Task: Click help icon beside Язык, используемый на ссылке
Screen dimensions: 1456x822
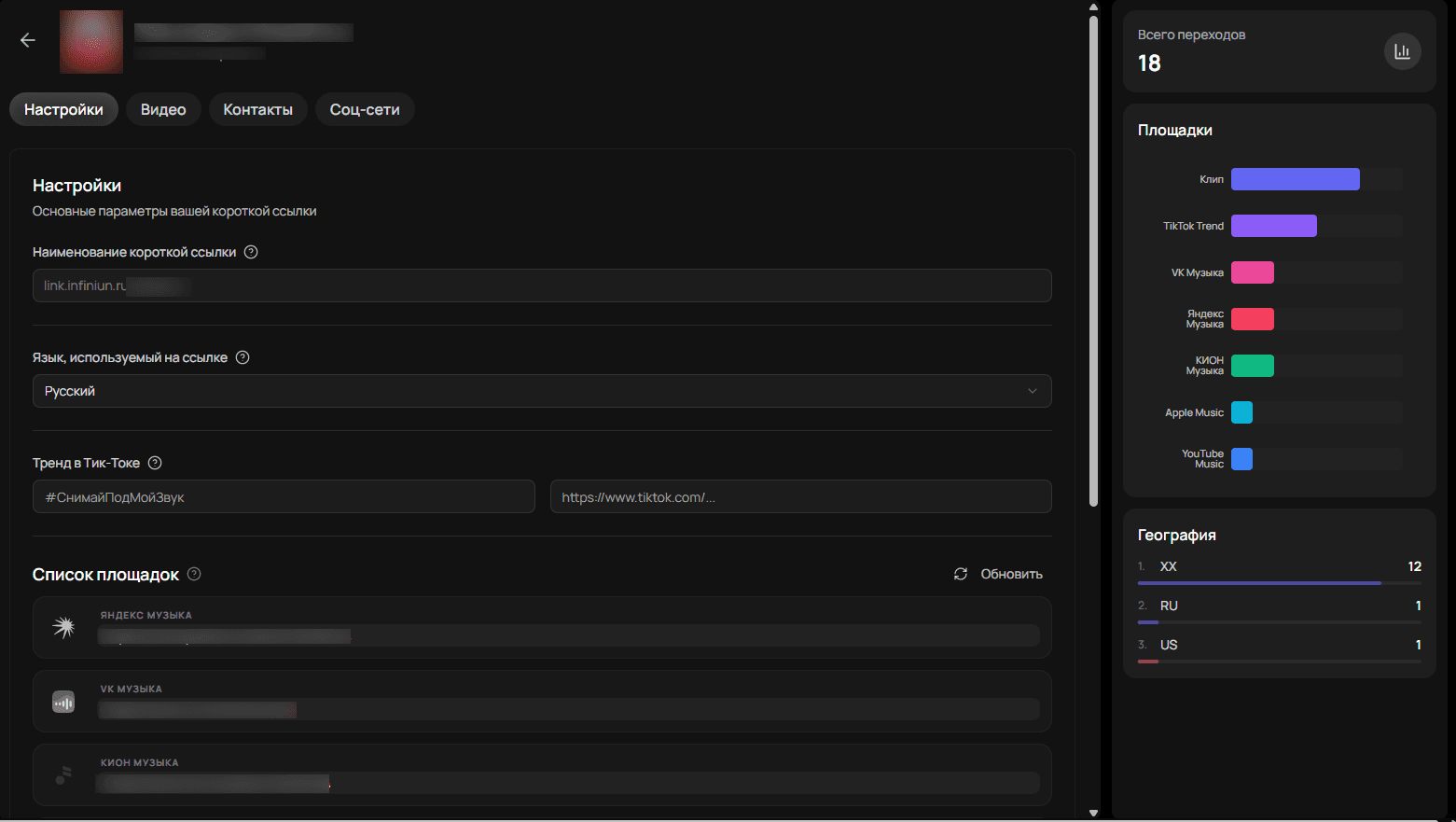Action: tap(243, 357)
